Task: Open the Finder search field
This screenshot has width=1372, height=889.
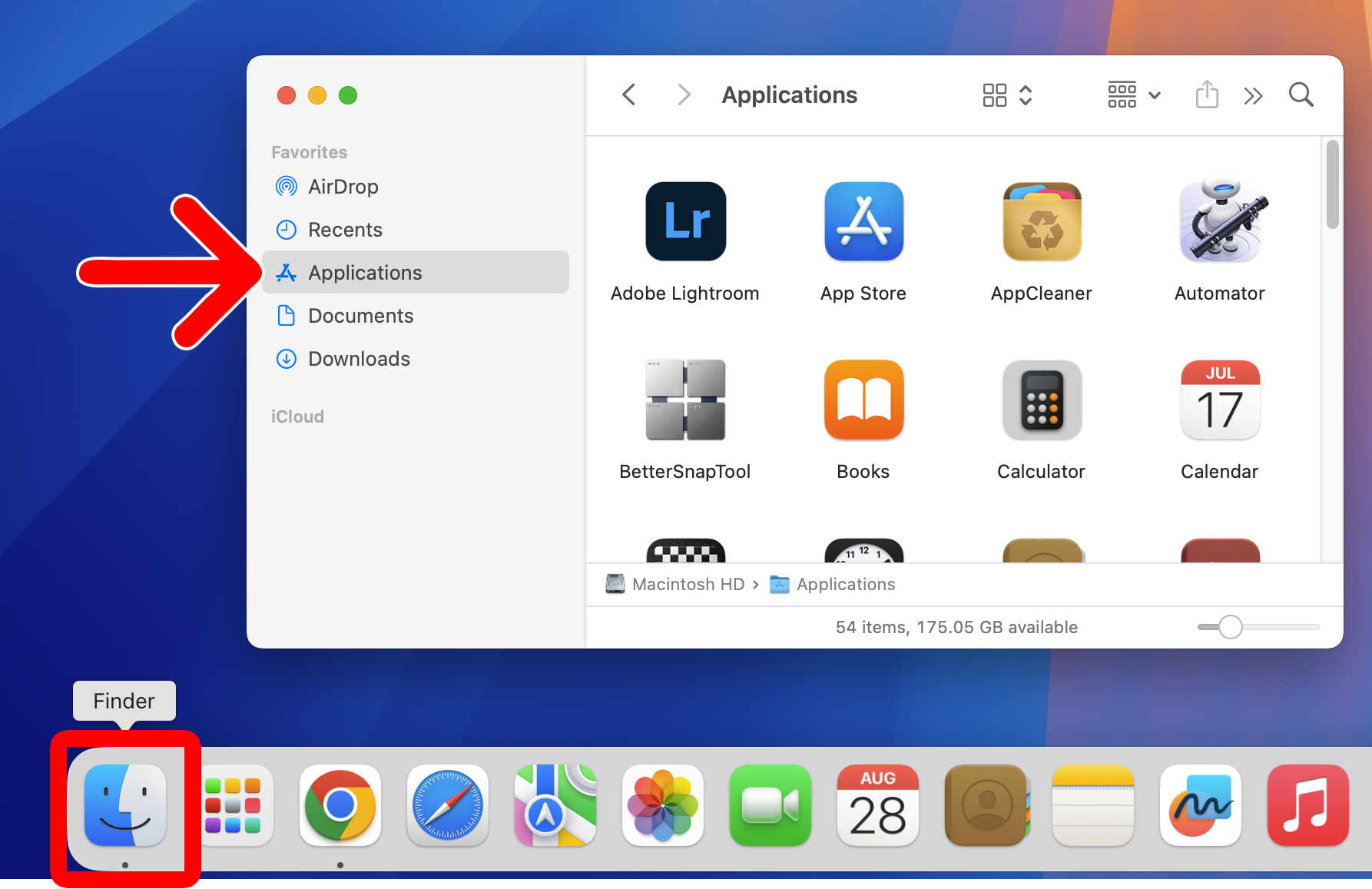Action: pyautogui.click(x=1301, y=95)
